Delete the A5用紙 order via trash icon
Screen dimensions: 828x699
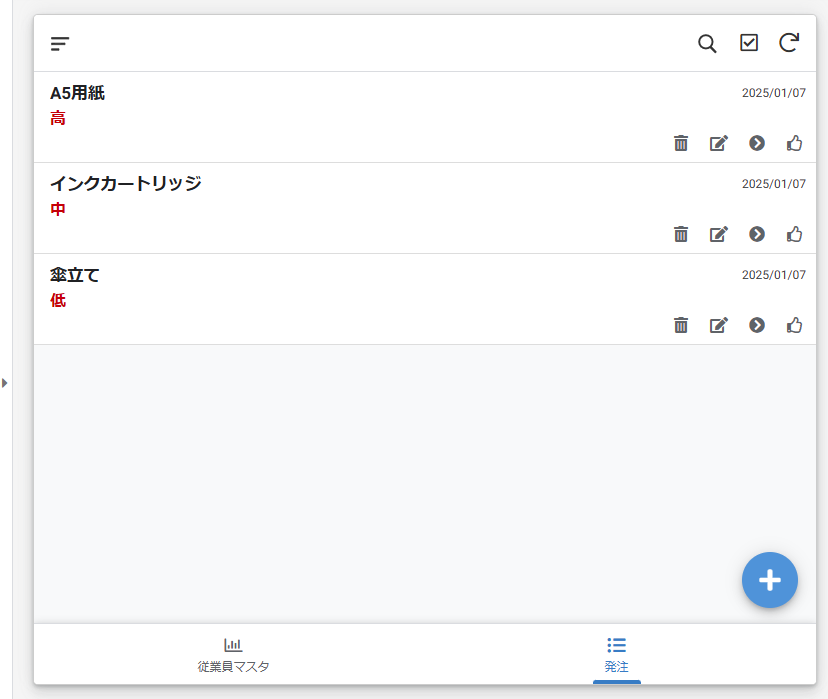coord(681,143)
